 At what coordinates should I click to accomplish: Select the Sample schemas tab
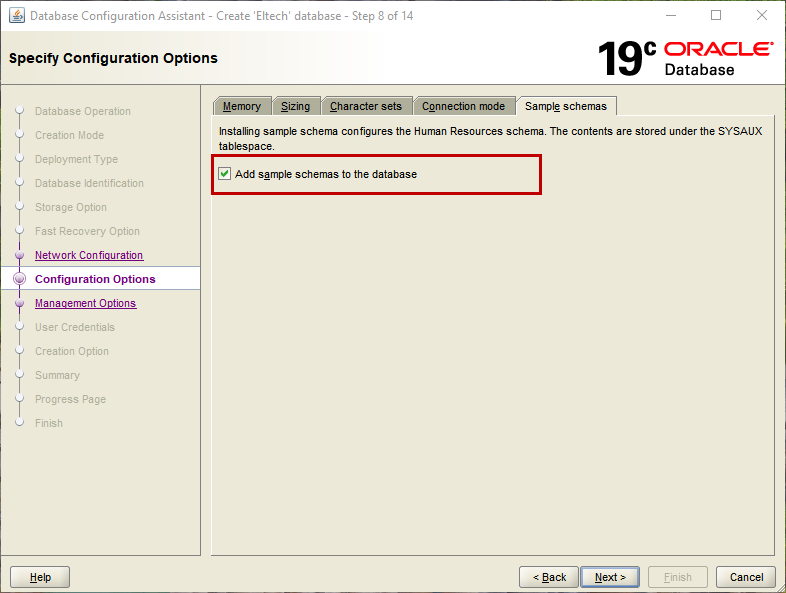coord(566,106)
